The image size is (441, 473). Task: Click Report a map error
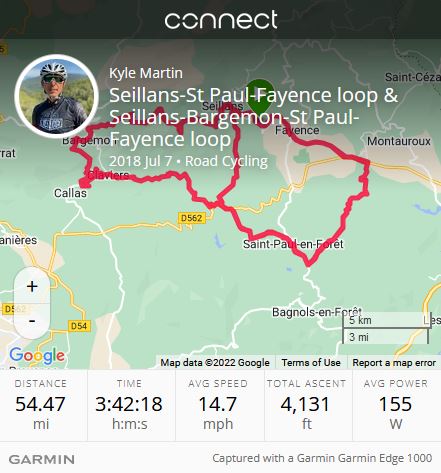tap(394, 362)
